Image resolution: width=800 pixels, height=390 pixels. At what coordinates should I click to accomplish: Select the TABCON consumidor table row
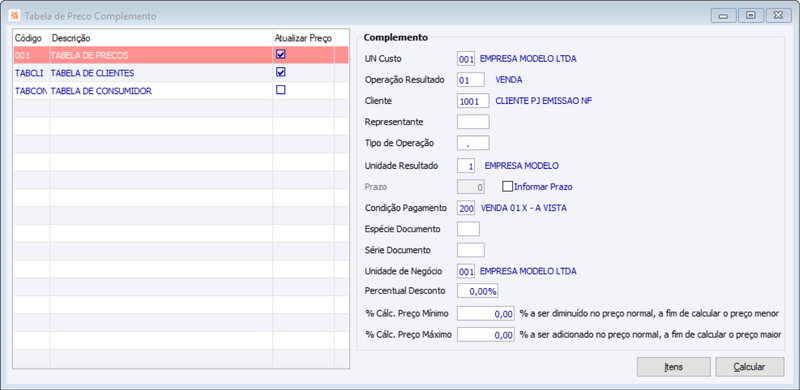point(181,91)
